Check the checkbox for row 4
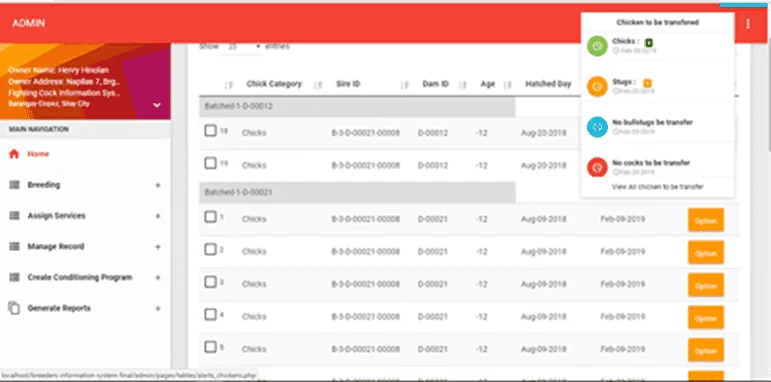Image resolution: width=771 pixels, height=382 pixels. coord(210,314)
